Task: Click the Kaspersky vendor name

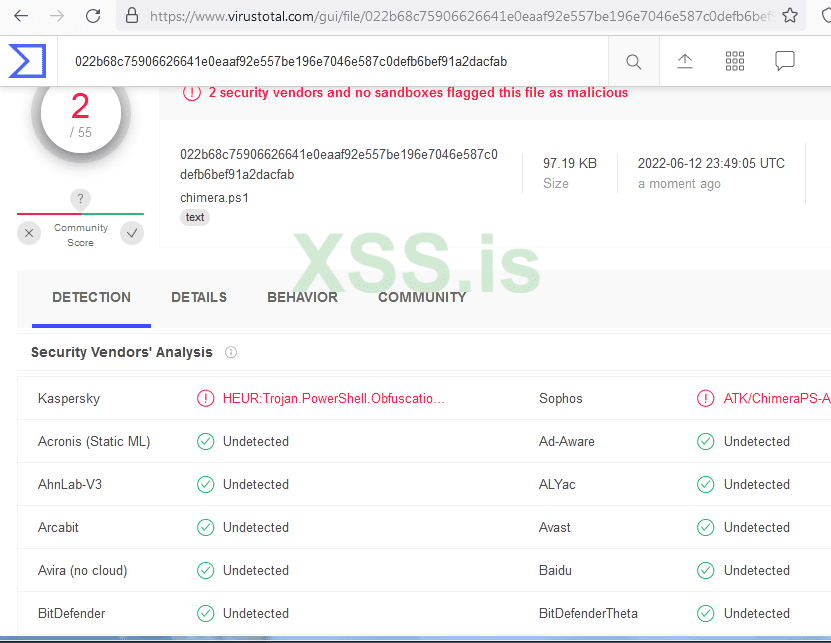Action: click(69, 399)
